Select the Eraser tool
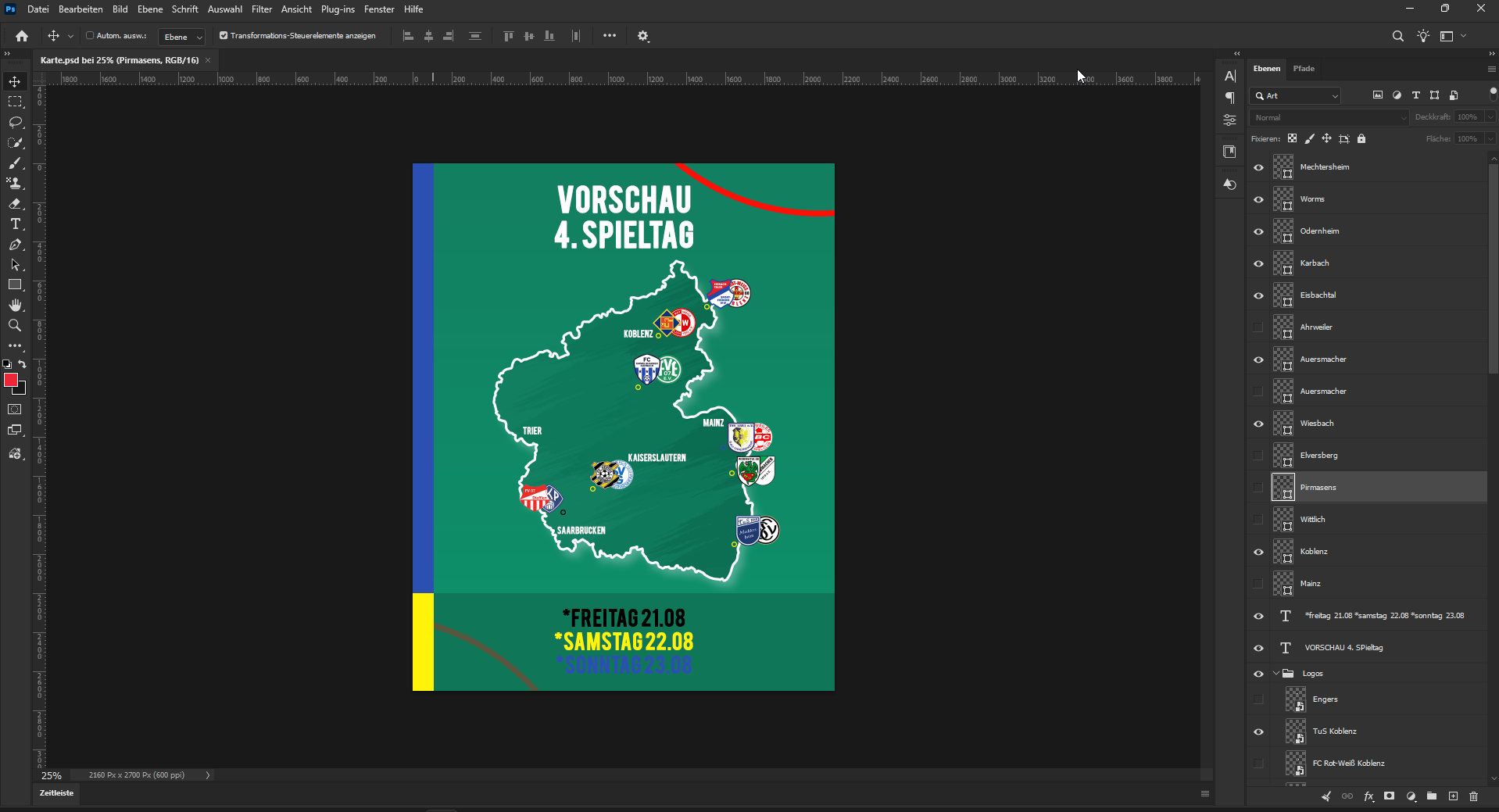1499x812 pixels. (15, 203)
